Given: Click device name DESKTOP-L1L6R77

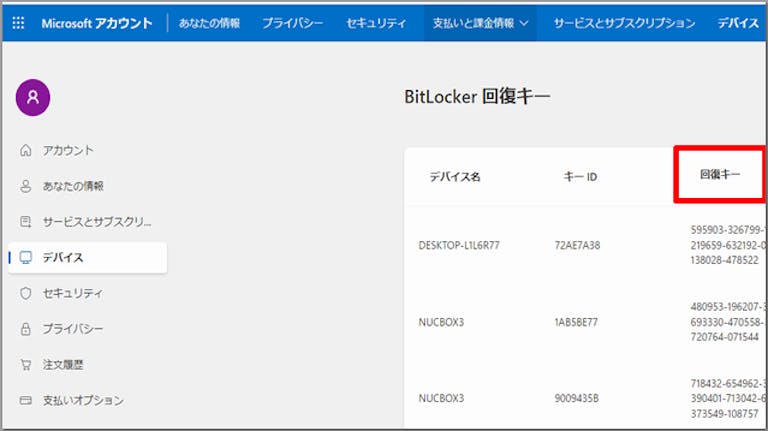Looking at the screenshot, I should point(459,245).
